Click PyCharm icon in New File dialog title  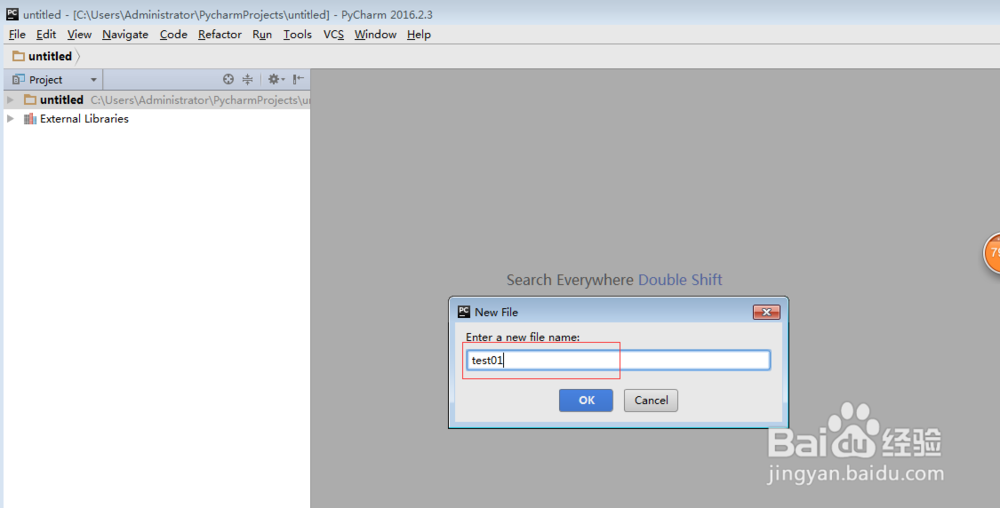(x=464, y=312)
